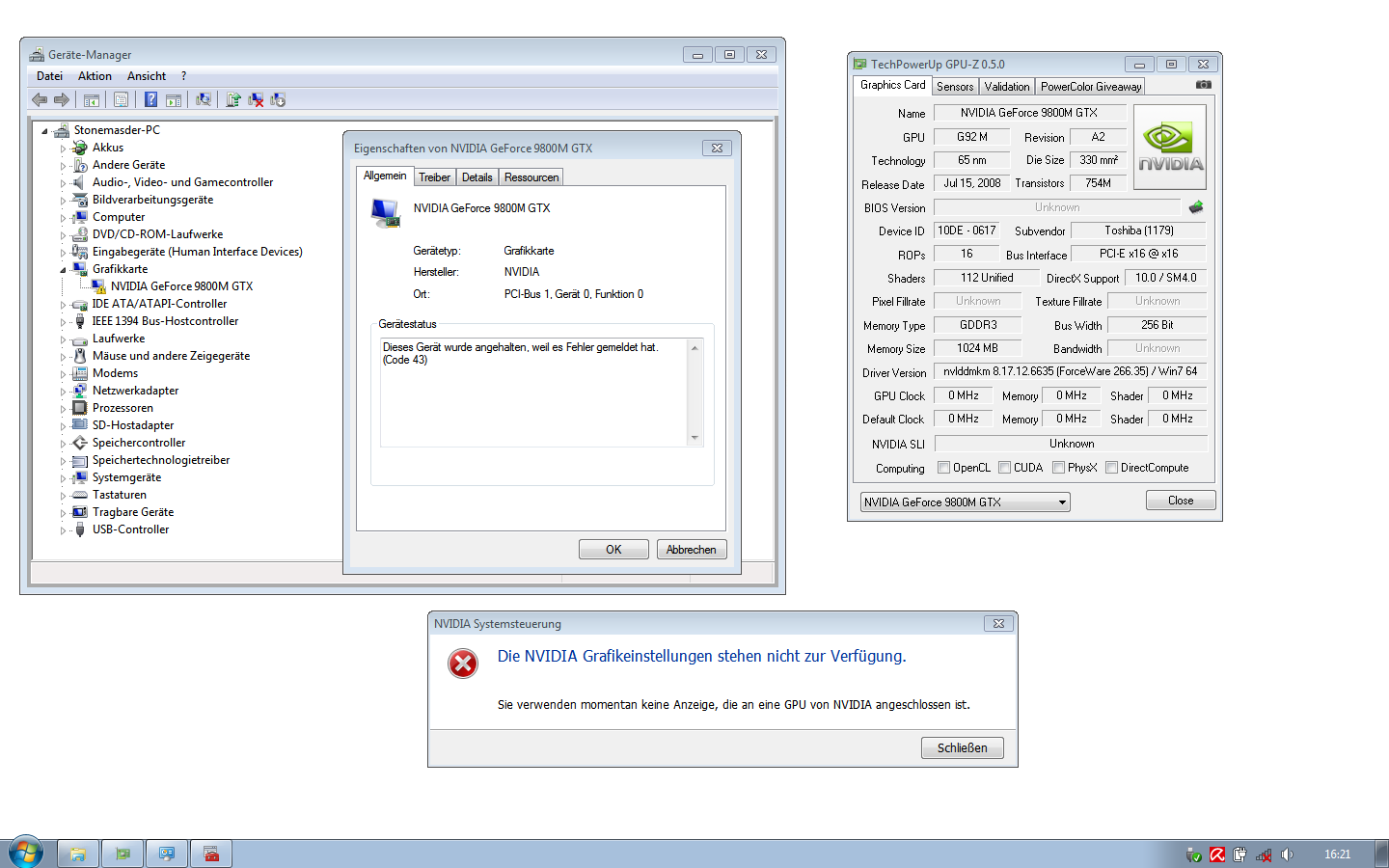The width and height of the screenshot is (1389, 868).
Task: Expand the Prozessoren tree node
Action: click(x=64, y=409)
